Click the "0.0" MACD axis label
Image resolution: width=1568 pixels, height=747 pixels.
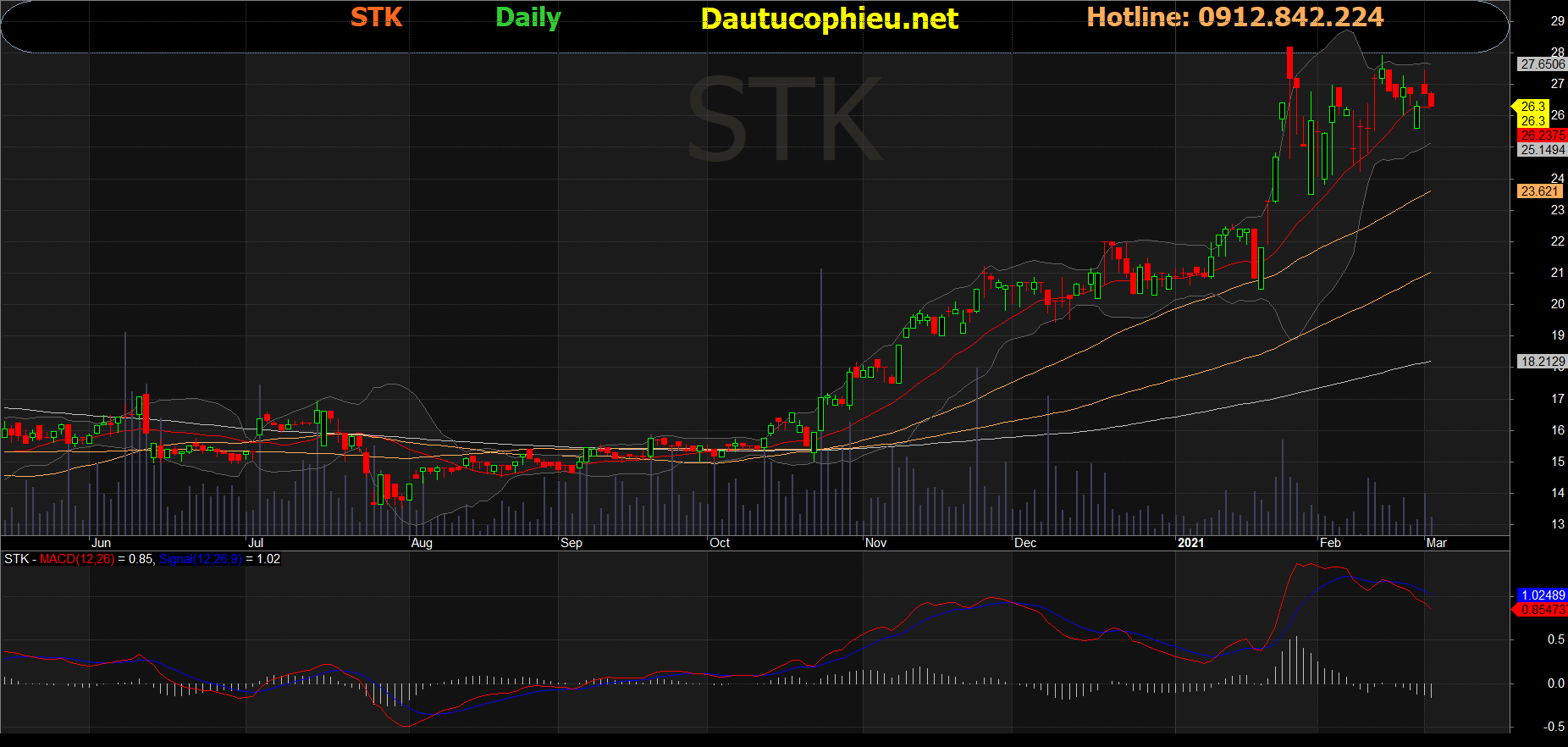1555,683
